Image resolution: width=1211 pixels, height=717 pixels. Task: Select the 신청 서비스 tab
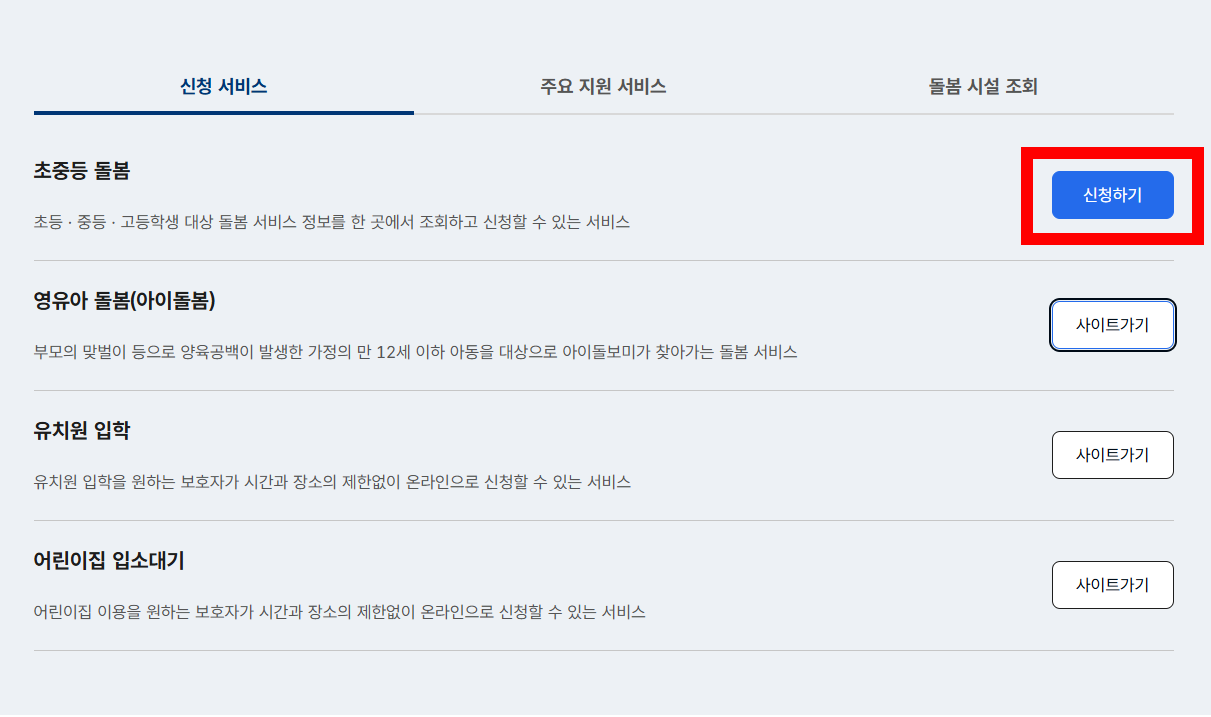point(224,87)
